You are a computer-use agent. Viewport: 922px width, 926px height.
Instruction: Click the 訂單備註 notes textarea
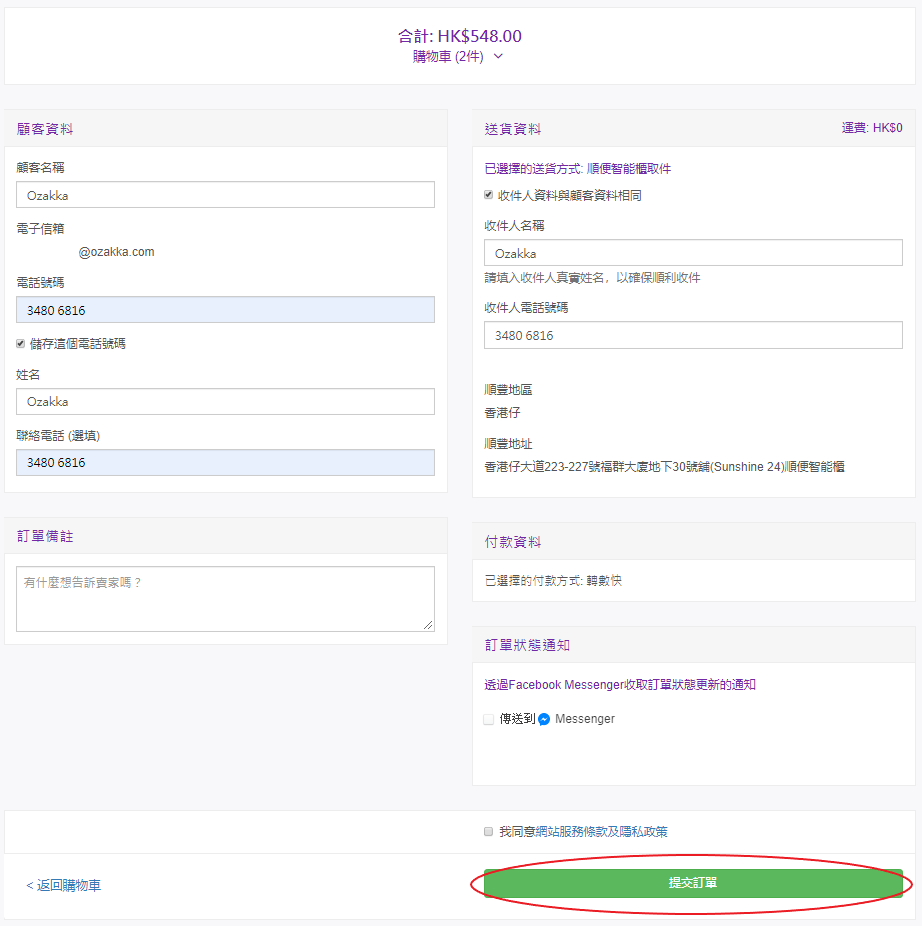click(x=225, y=598)
